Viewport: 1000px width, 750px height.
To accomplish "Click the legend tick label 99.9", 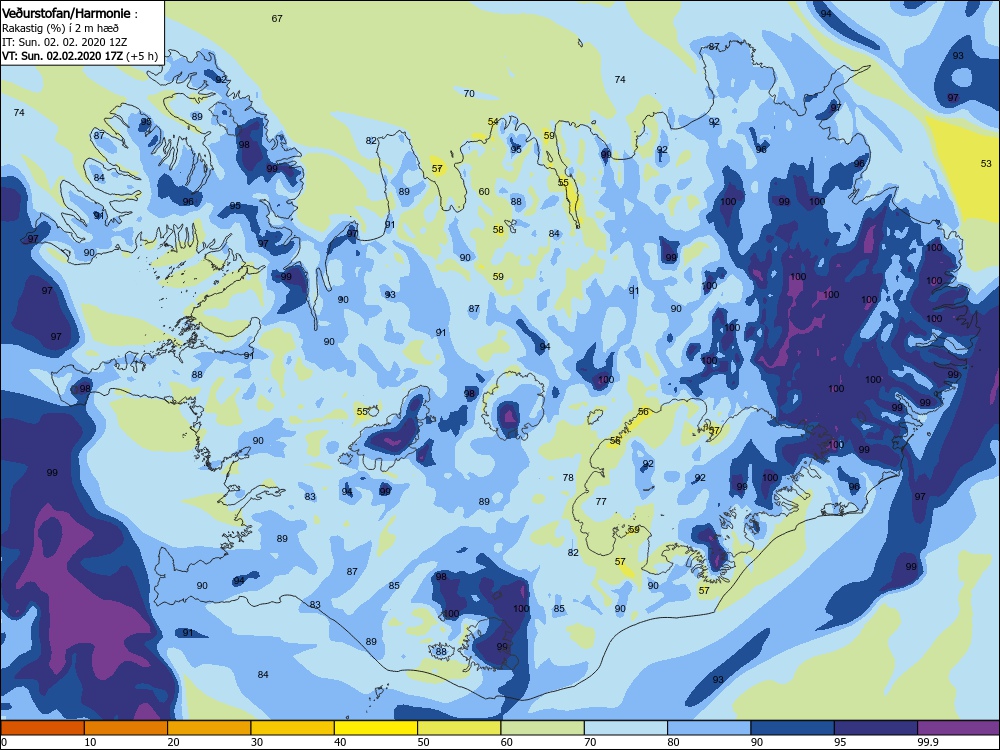I will pos(927,742).
